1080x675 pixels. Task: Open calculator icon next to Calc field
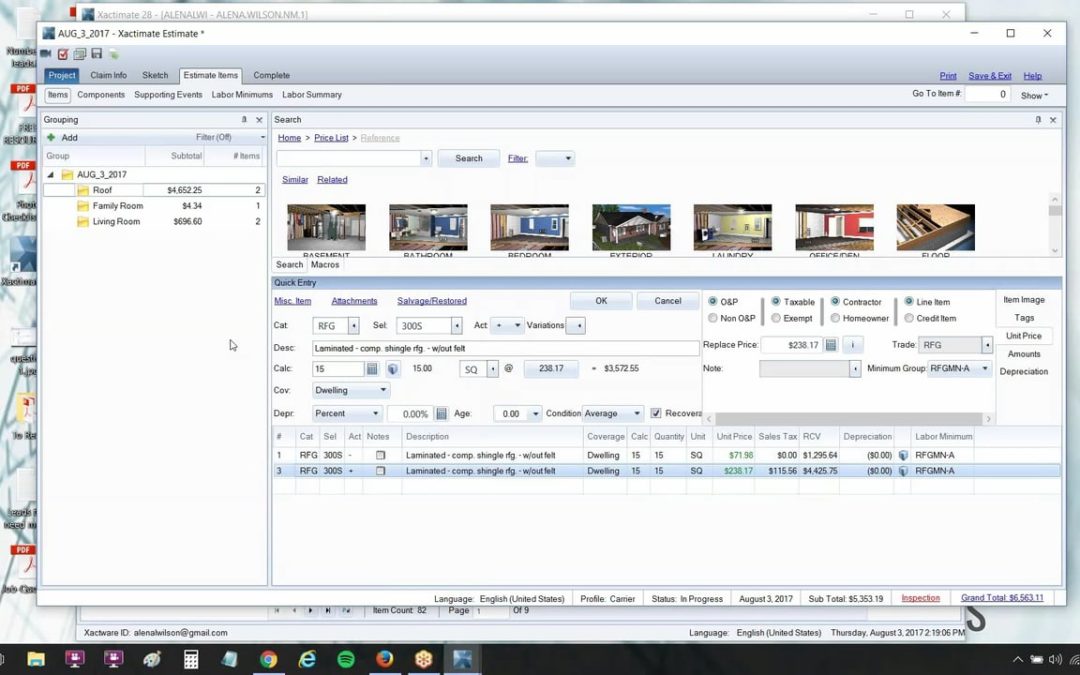(x=372, y=369)
